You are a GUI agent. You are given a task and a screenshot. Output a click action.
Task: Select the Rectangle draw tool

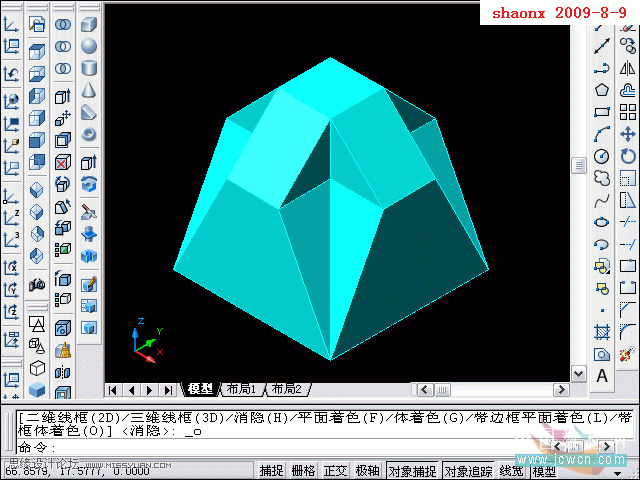pyautogui.click(x=602, y=112)
